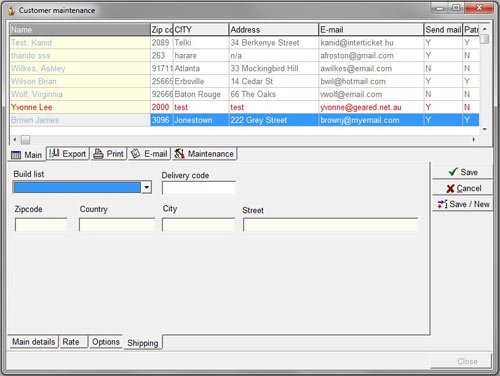Click the yvonne@geared.net.au email cell
This screenshot has width=500, height=376.
point(371,107)
